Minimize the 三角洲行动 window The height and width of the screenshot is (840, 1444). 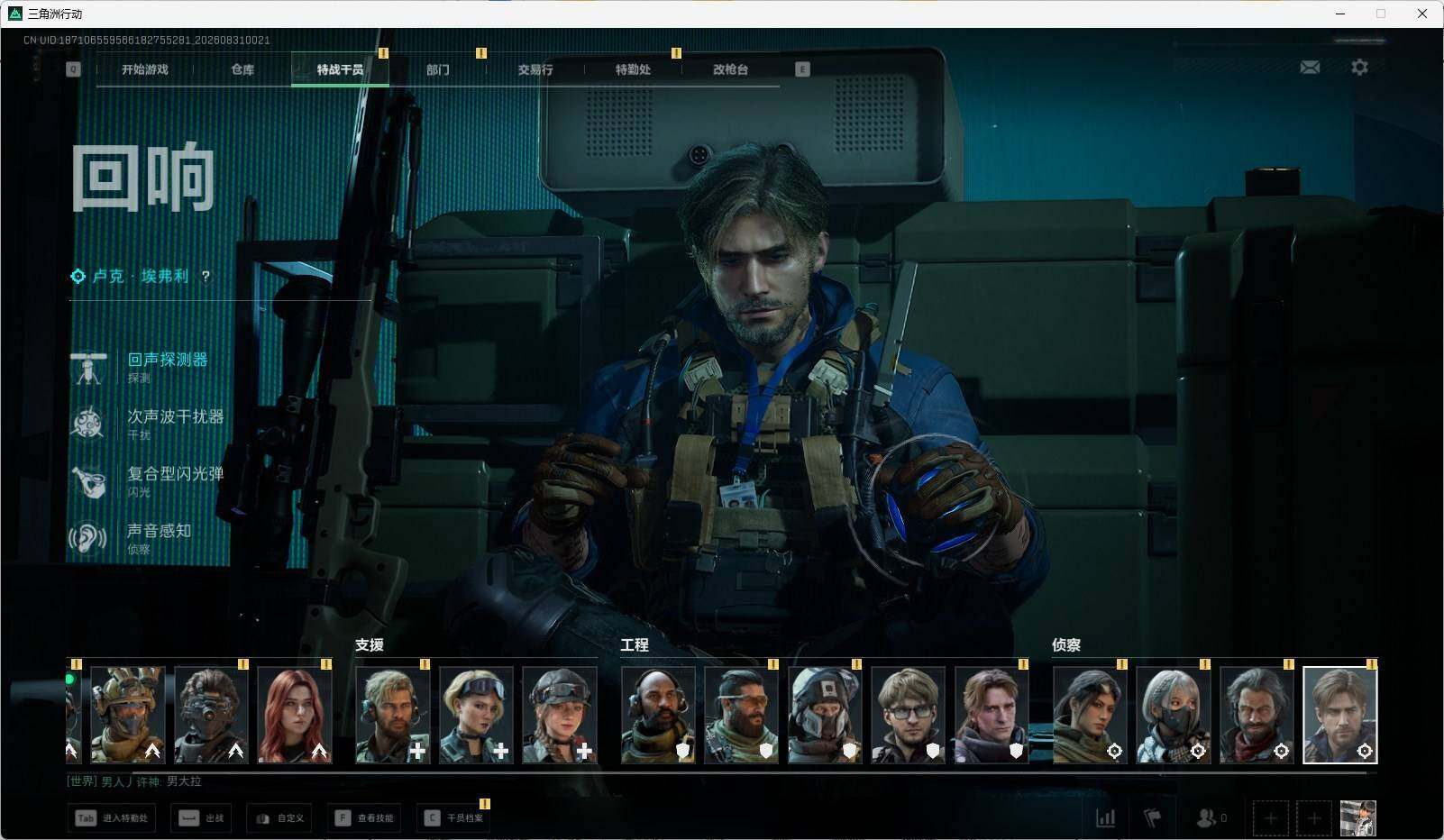1340,14
